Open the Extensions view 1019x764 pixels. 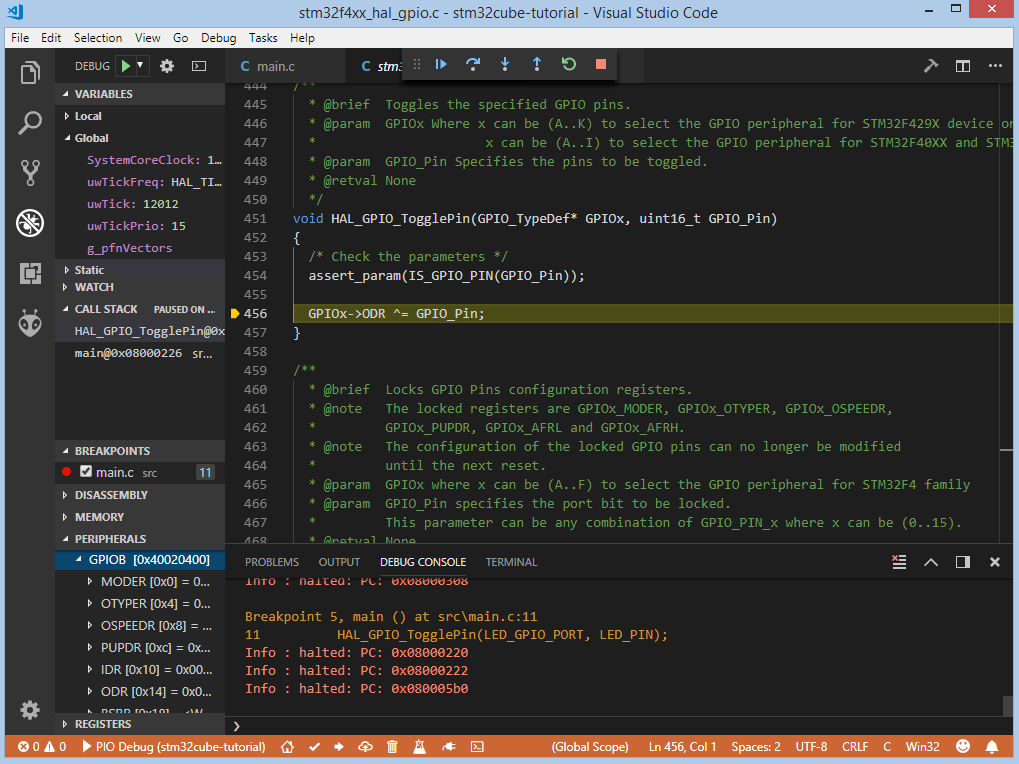[x=30, y=273]
